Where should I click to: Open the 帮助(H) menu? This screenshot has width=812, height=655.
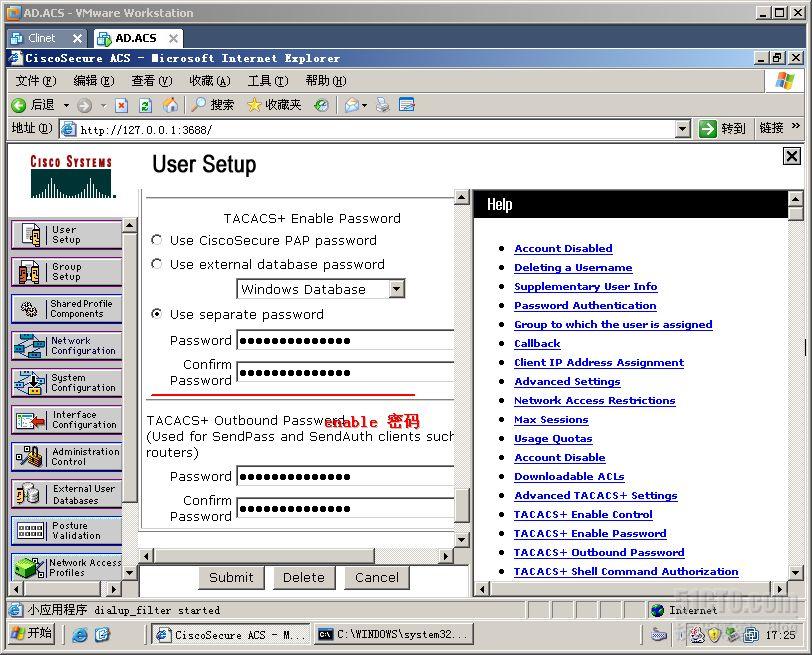[x=326, y=81]
